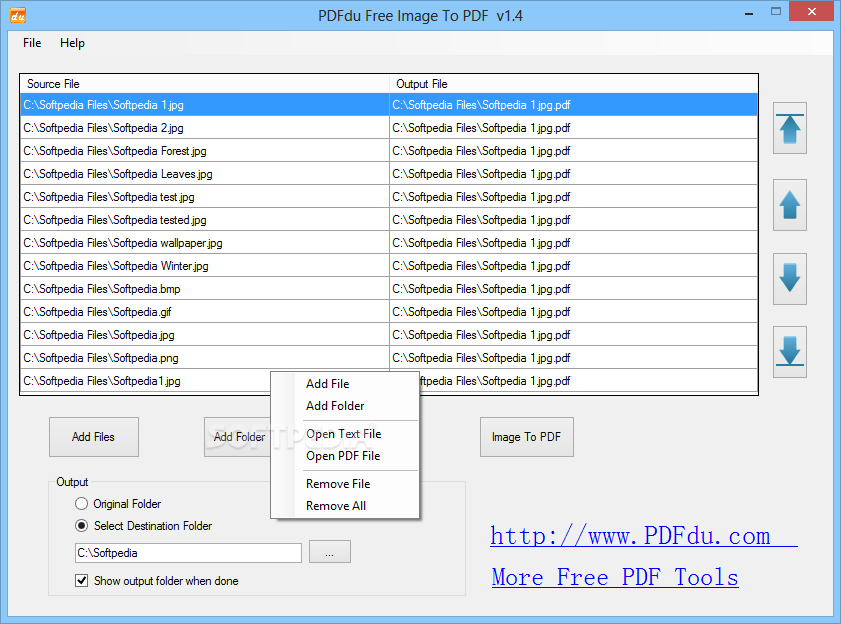Click the Source File column header

205,84
